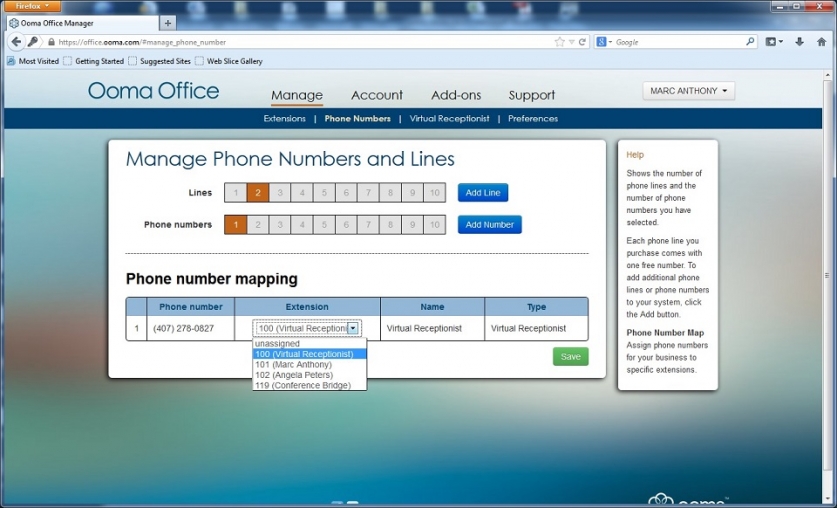
Task: Open the Web Slice Gallery bookmark
Action: pos(229,61)
